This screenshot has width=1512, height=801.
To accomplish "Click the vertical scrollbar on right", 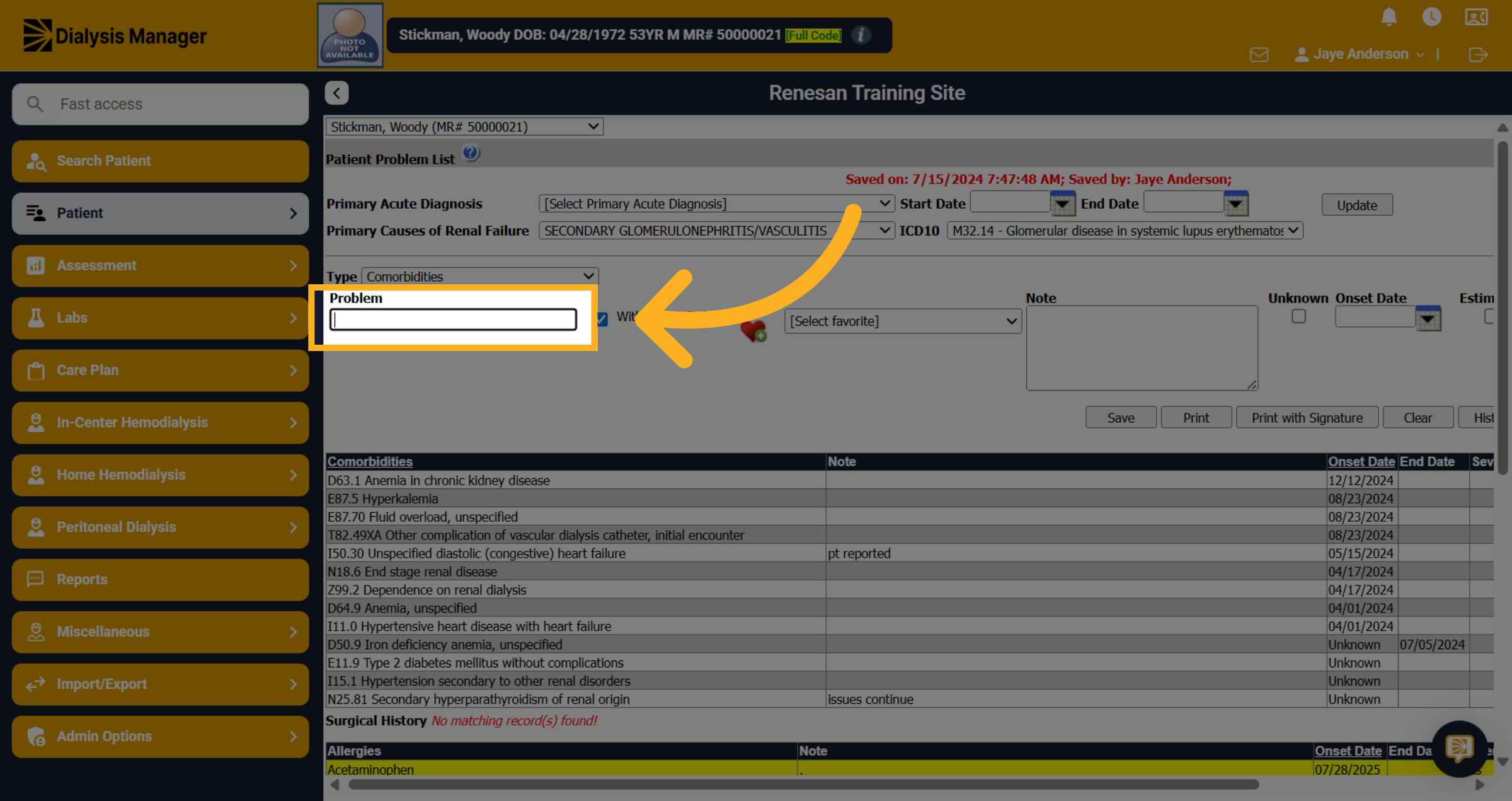I will point(1502,308).
